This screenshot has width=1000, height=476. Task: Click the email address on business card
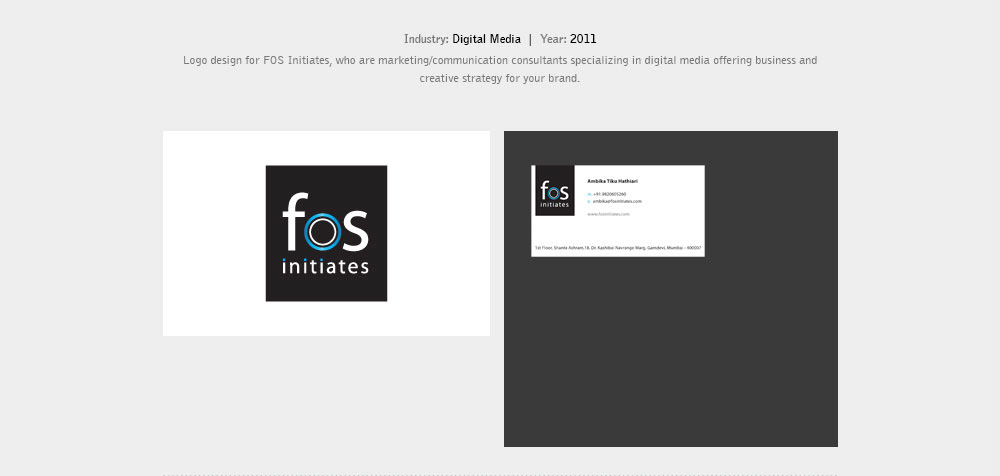pyautogui.click(x=617, y=201)
